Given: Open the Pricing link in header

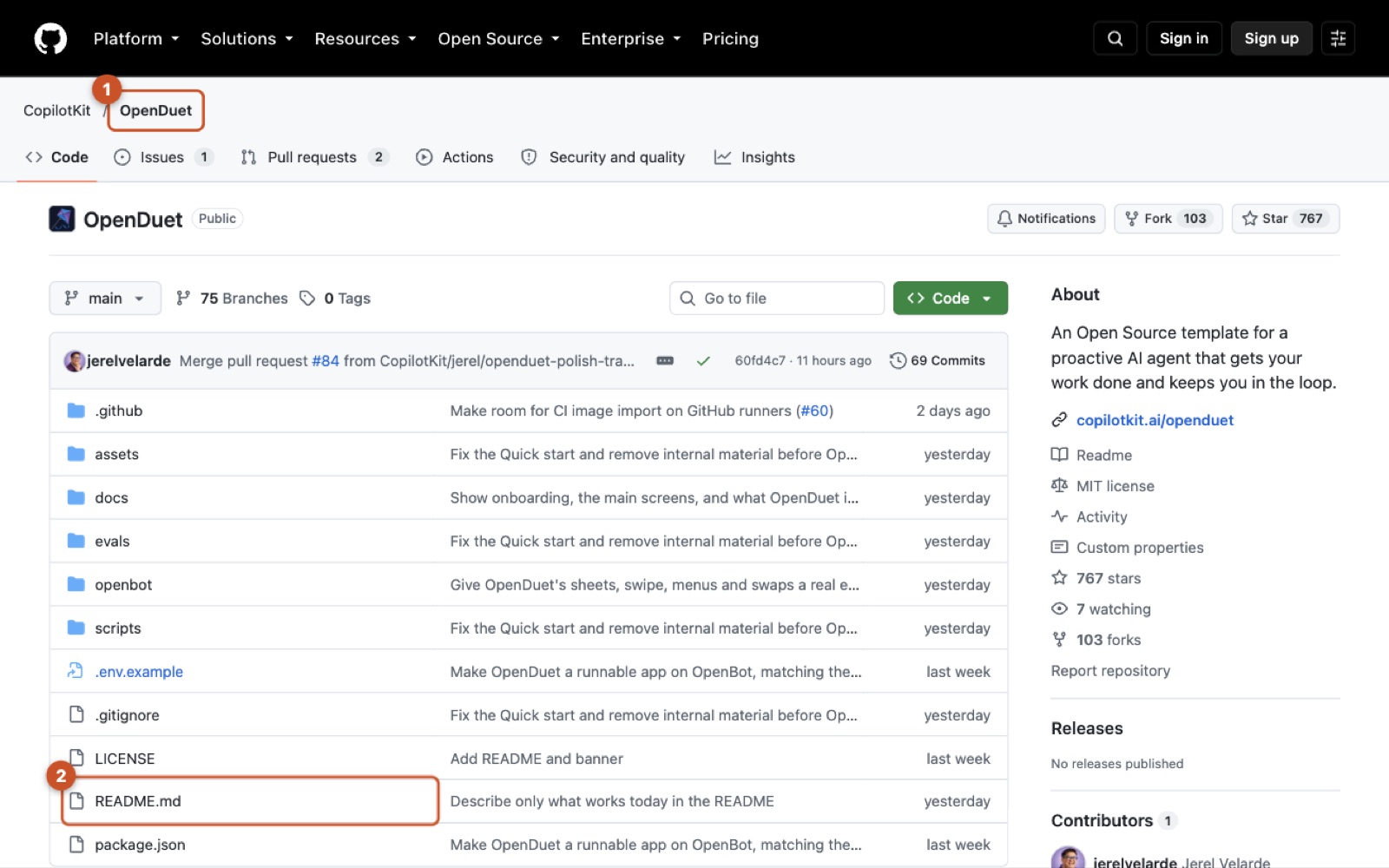Looking at the screenshot, I should pyautogui.click(x=730, y=38).
